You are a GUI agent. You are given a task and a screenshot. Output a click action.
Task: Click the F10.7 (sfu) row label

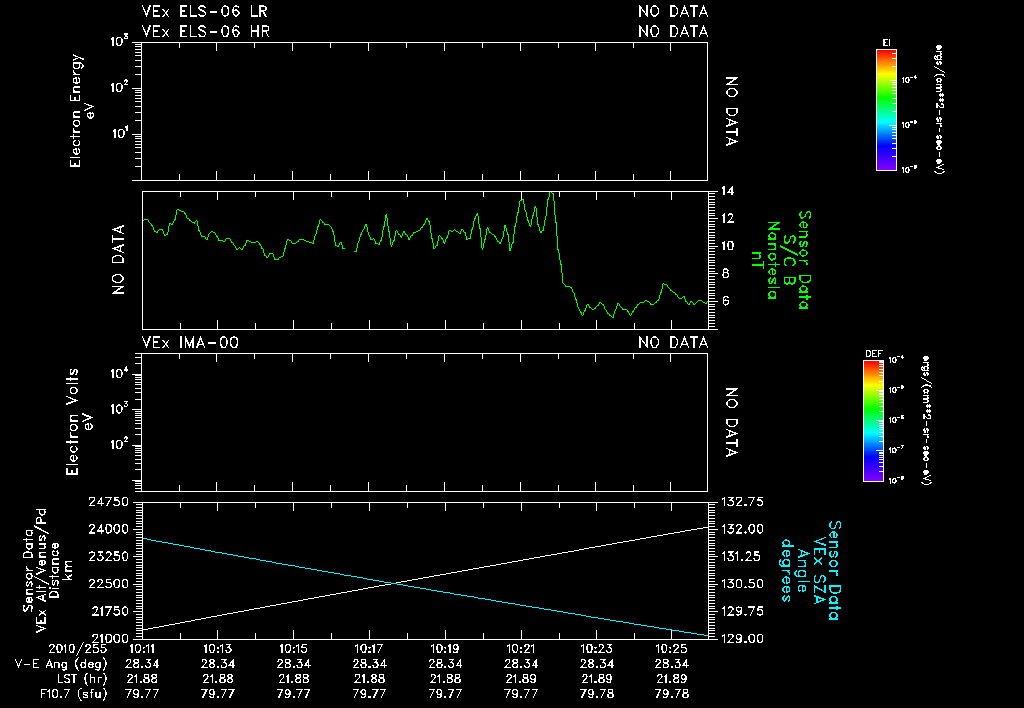click(x=72, y=694)
